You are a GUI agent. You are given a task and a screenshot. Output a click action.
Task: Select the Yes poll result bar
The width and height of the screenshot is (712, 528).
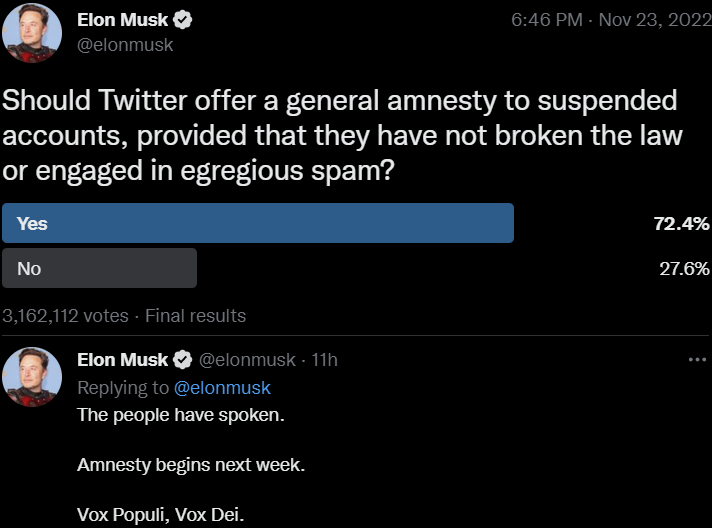click(x=258, y=224)
